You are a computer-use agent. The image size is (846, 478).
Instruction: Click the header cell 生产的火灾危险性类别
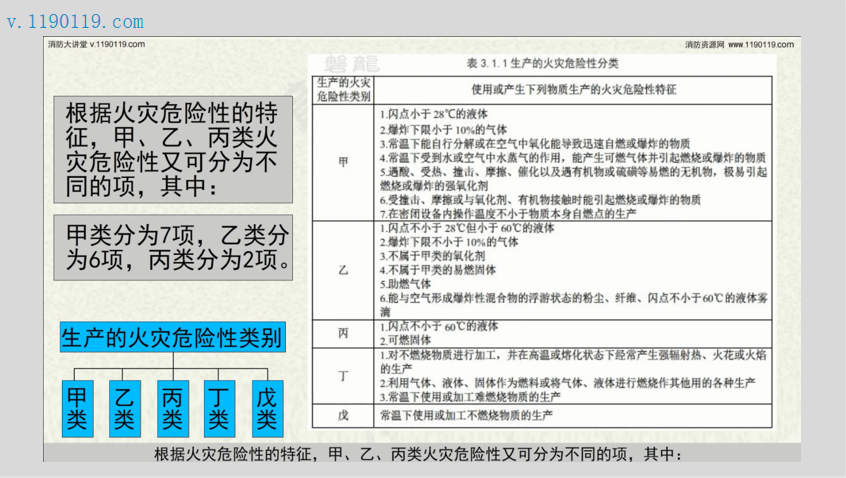(343, 90)
